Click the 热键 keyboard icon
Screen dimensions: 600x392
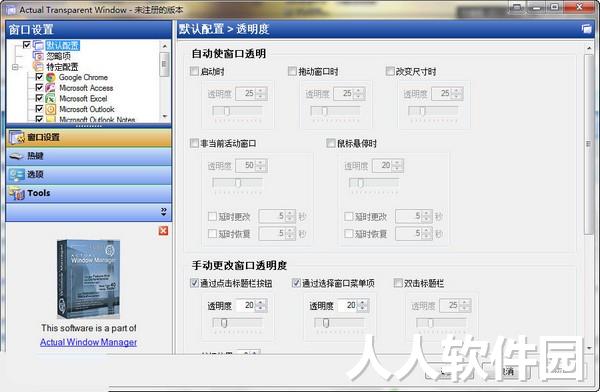pos(17,156)
